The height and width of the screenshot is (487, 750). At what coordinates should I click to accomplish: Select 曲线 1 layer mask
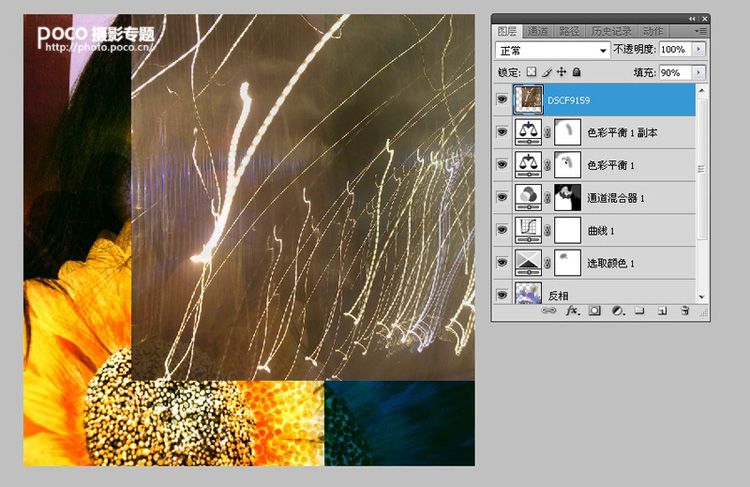click(567, 230)
